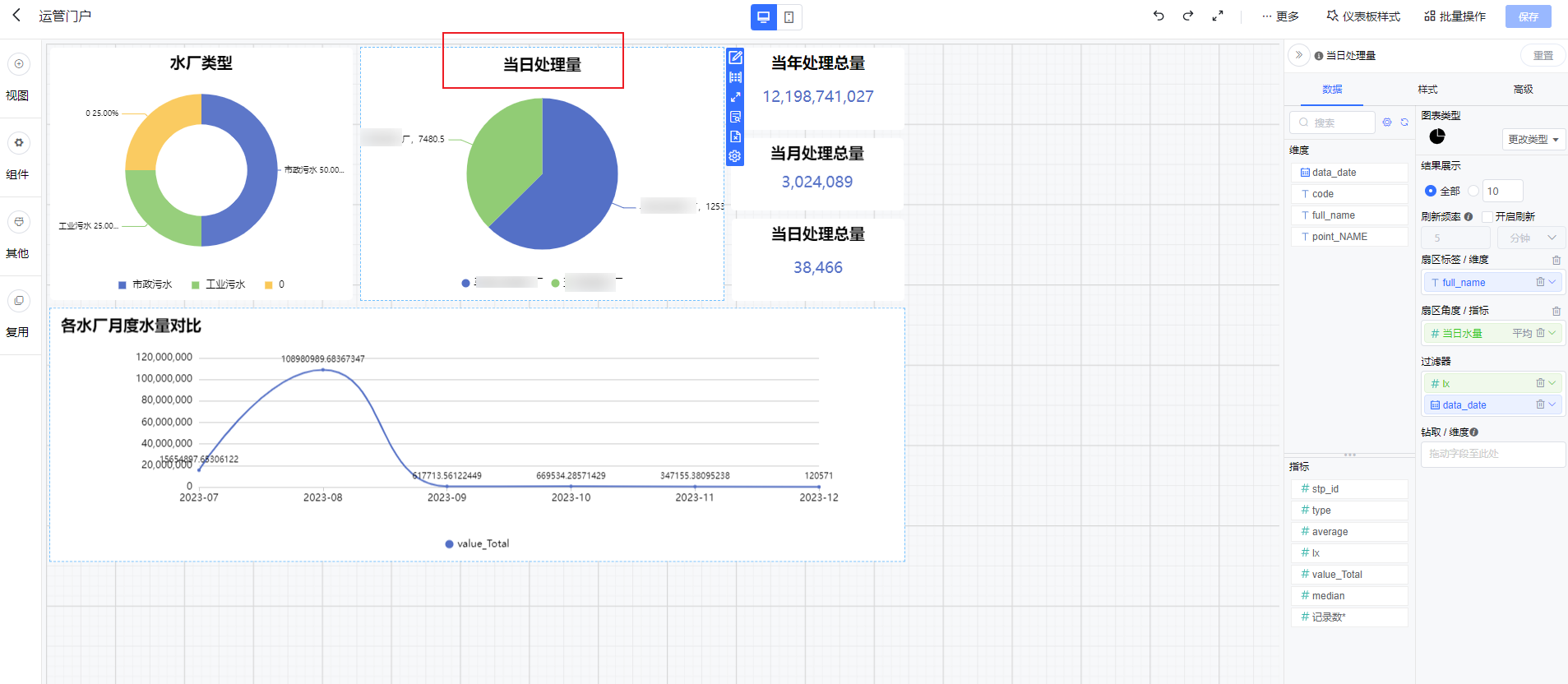Viewport: 1568px width, 684px height.
Task: Click the edit icon on chart toolbar
Action: pyautogui.click(x=735, y=58)
